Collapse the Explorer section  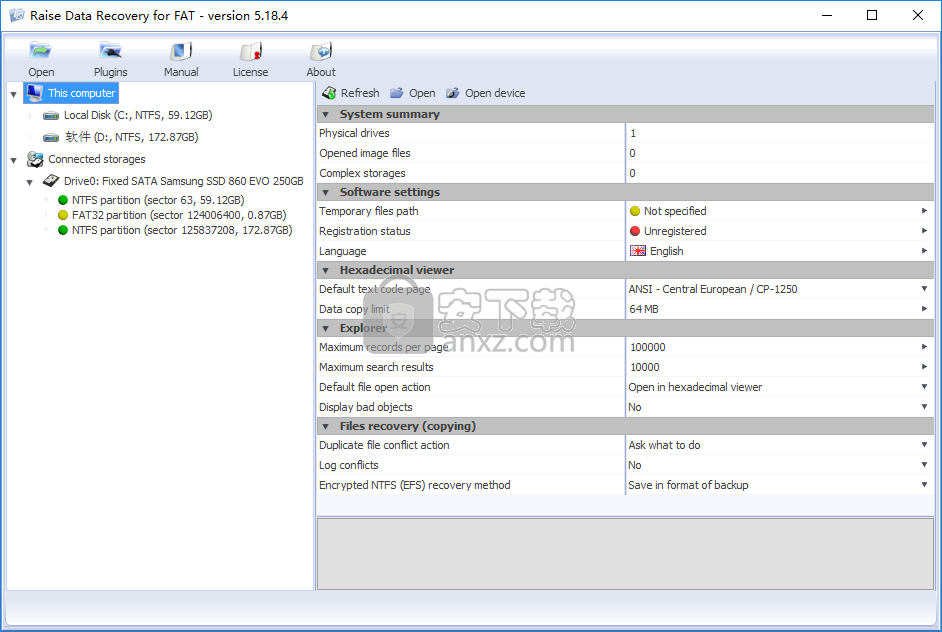(326, 329)
